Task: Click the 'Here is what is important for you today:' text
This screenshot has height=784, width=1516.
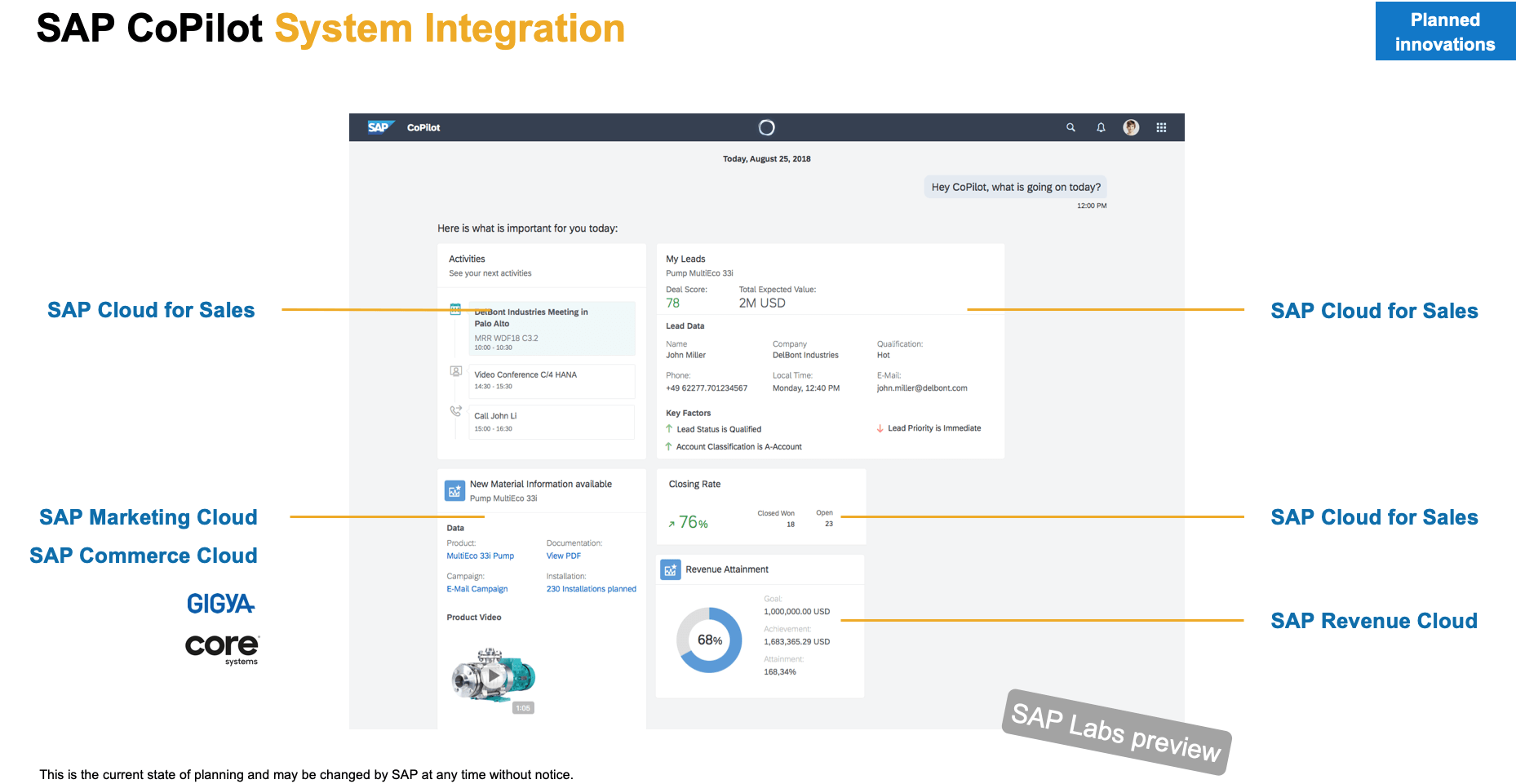Action: tap(527, 228)
